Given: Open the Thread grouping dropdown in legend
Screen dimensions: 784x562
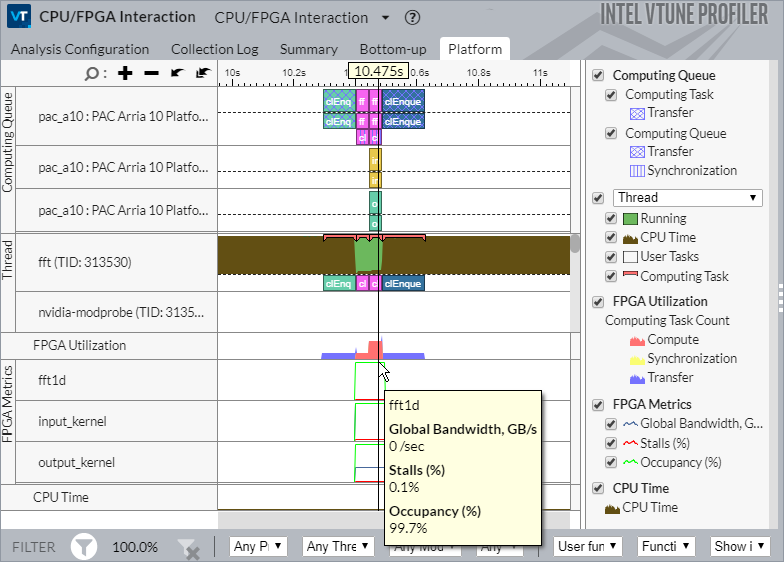Looking at the screenshot, I should (688, 198).
